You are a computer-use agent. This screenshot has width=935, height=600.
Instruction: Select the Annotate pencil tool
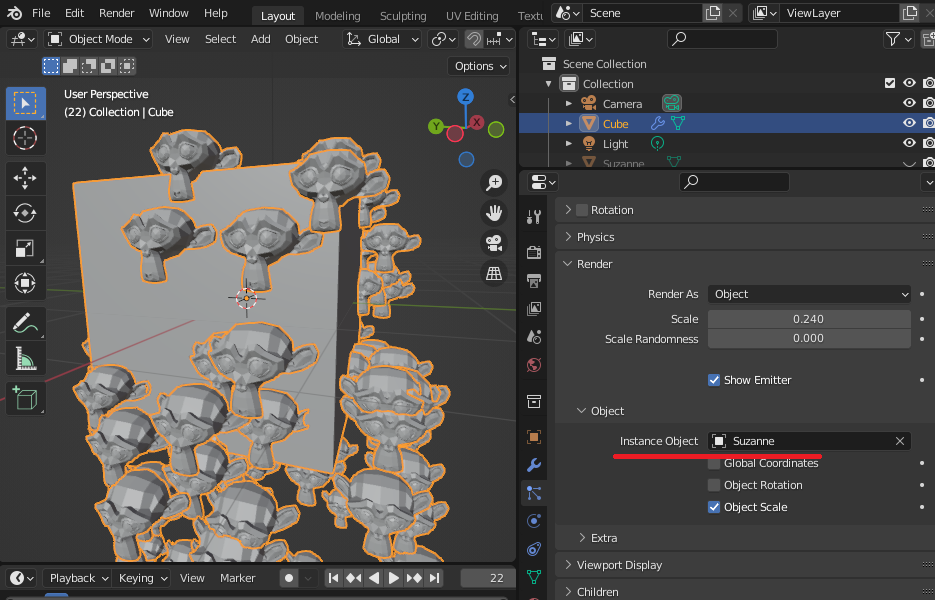[x=26, y=323]
